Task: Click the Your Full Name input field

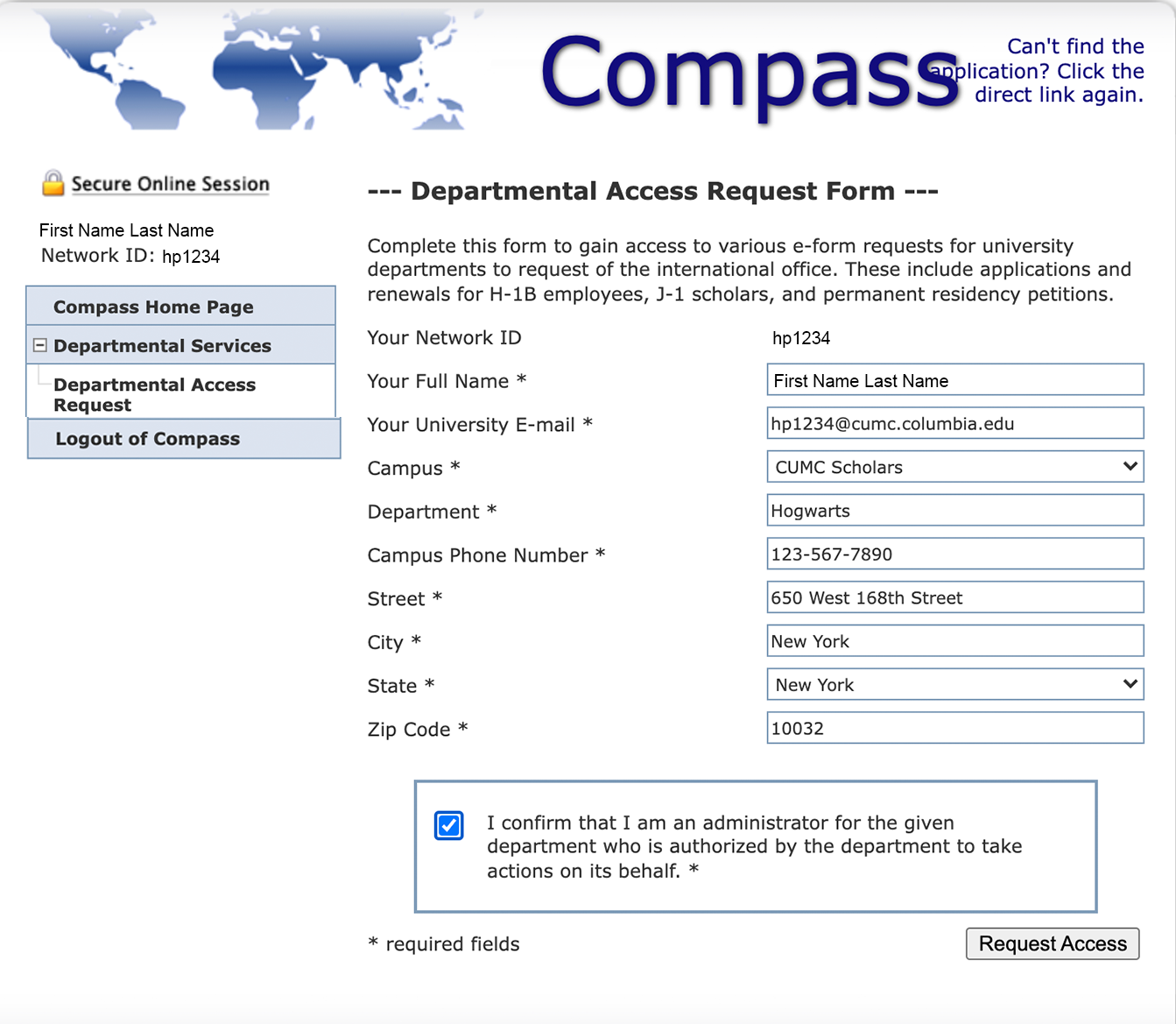Action: [955, 380]
